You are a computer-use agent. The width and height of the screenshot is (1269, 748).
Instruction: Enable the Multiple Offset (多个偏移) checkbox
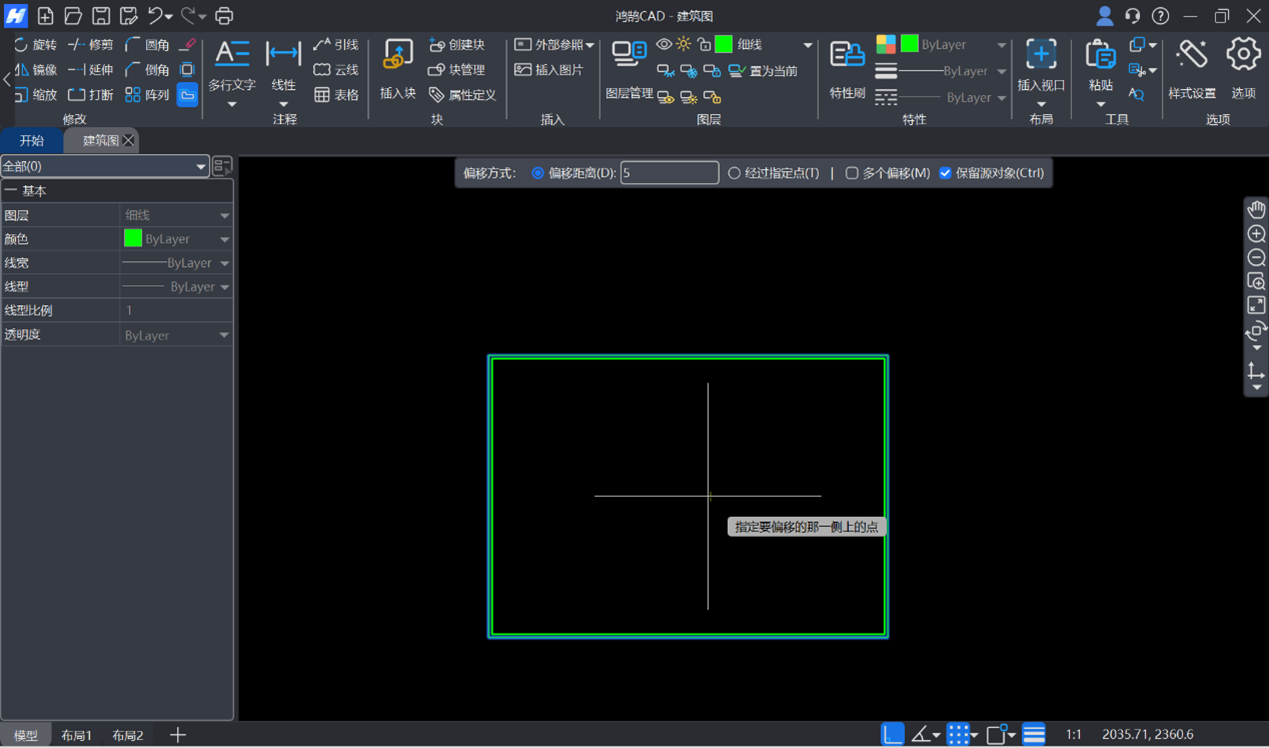pos(852,173)
